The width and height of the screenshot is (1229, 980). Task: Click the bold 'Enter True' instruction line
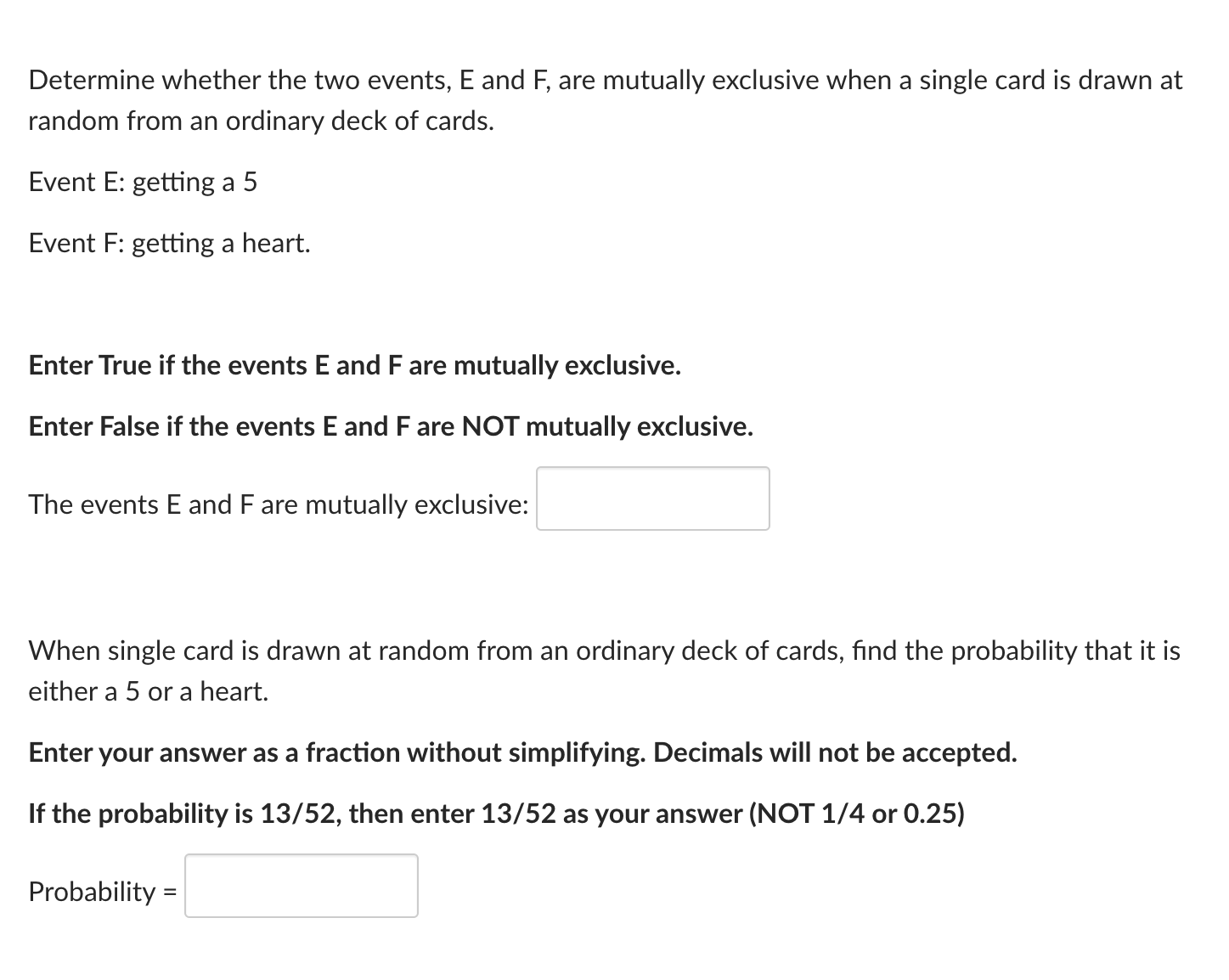tap(354, 365)
